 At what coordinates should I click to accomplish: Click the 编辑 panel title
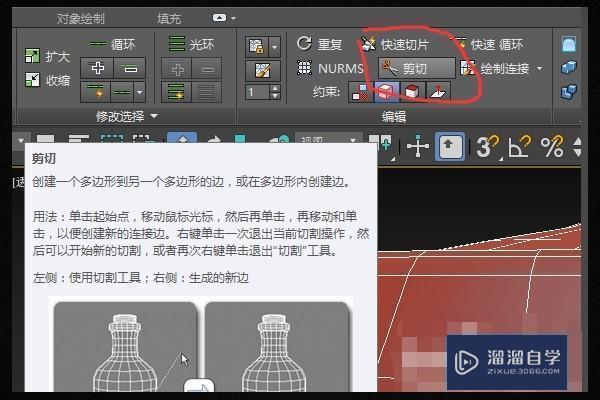coord(394,117)
